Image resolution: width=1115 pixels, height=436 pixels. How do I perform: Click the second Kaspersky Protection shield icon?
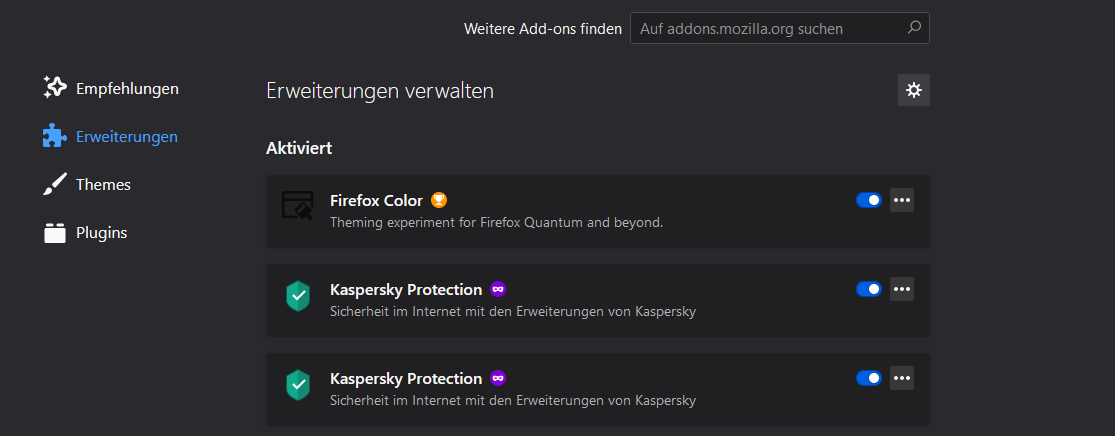click(x=298, y=384)
